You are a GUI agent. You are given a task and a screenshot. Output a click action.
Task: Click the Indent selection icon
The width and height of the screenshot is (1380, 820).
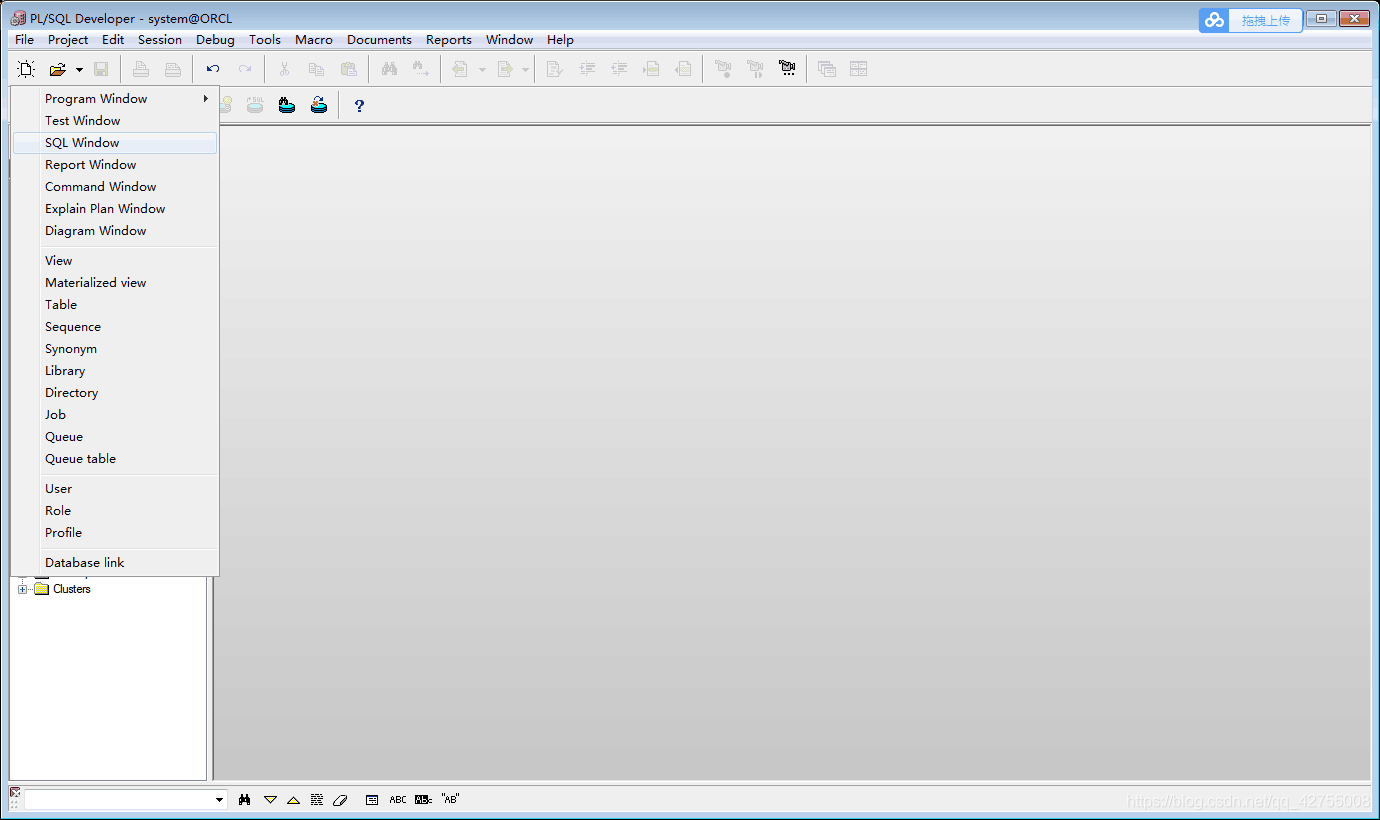pyautogui.click(x=587, y=69)
